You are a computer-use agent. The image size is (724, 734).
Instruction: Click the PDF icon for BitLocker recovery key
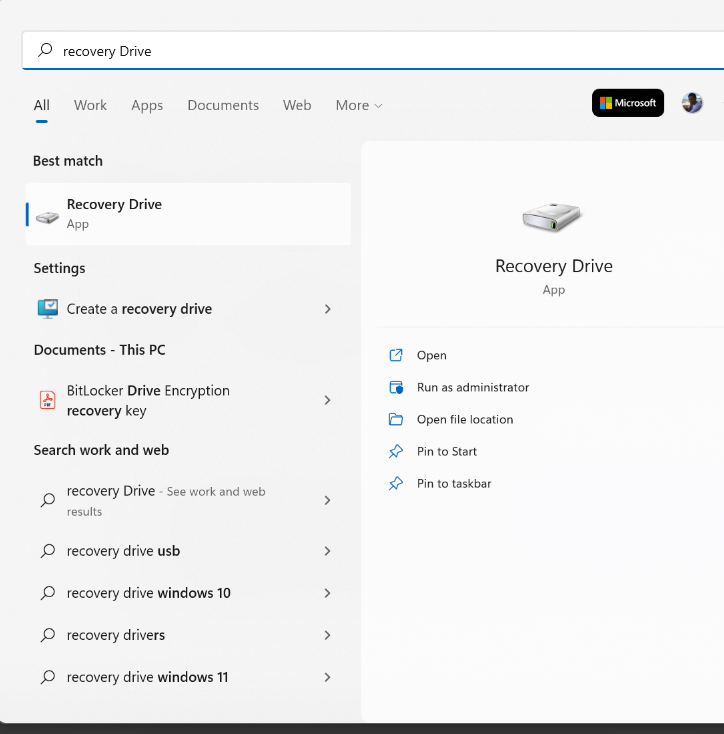point(47,400)
